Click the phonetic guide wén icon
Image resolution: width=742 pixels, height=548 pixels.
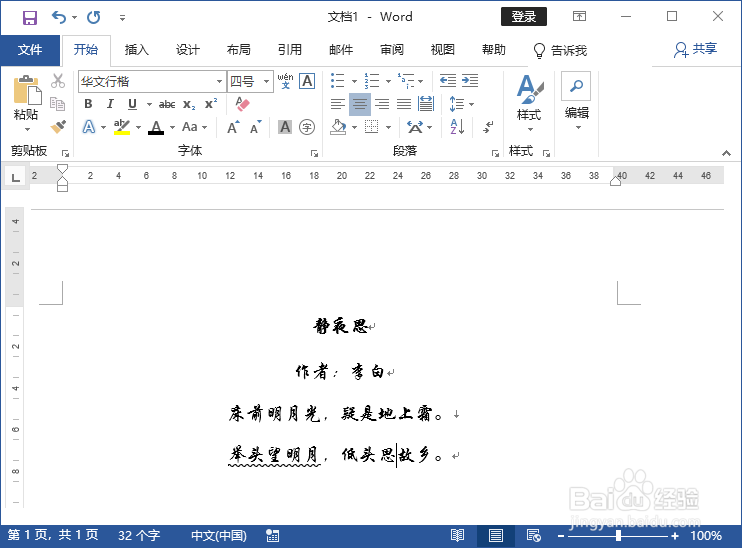285,81
